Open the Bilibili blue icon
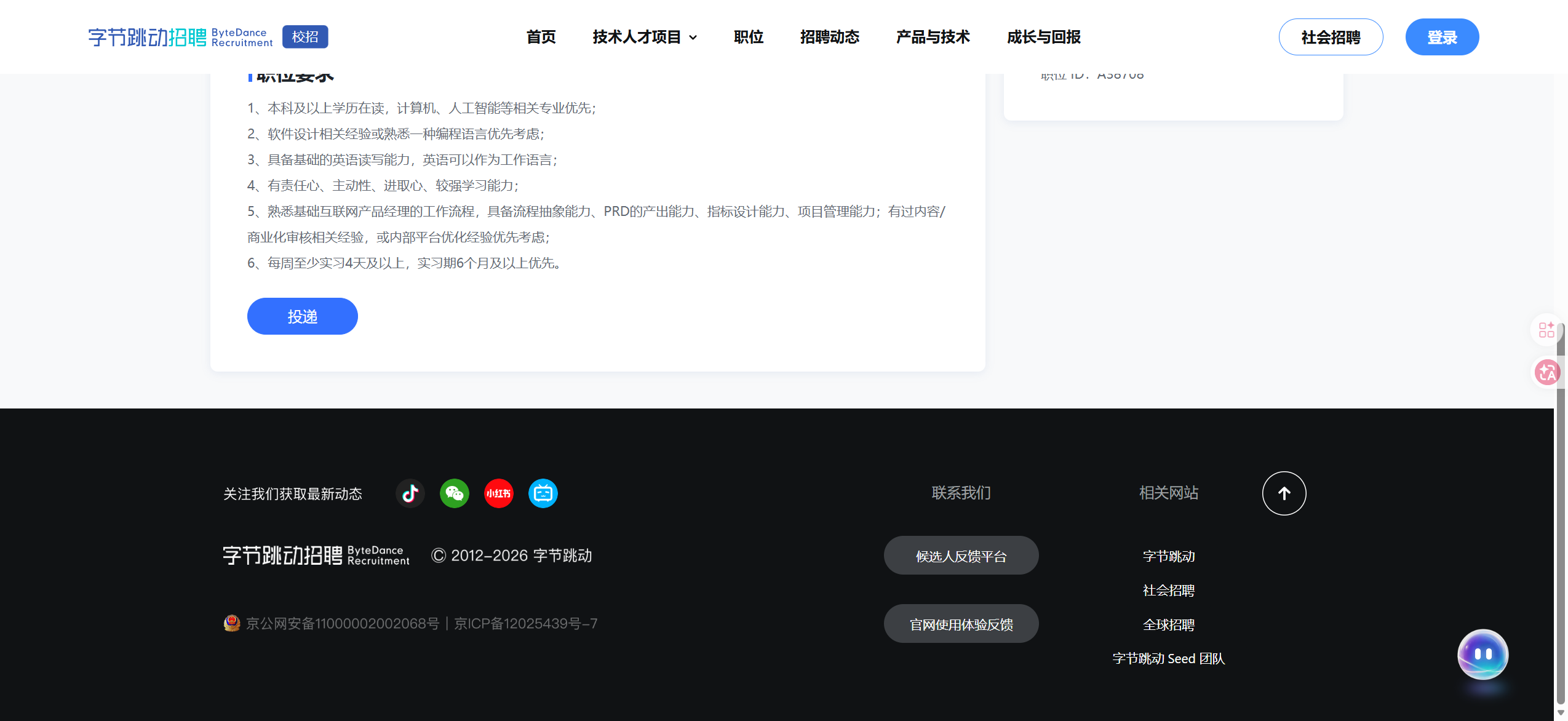The height and width of the screenshot is (721, 1568). 543,493
